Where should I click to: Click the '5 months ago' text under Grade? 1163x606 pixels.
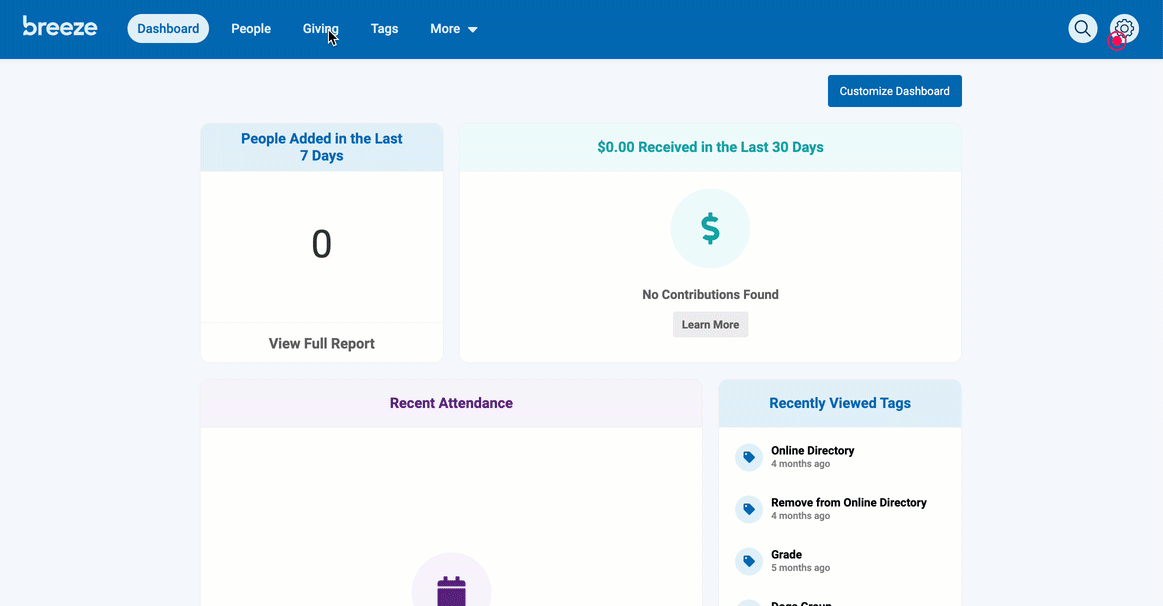(x=800, y=568)
